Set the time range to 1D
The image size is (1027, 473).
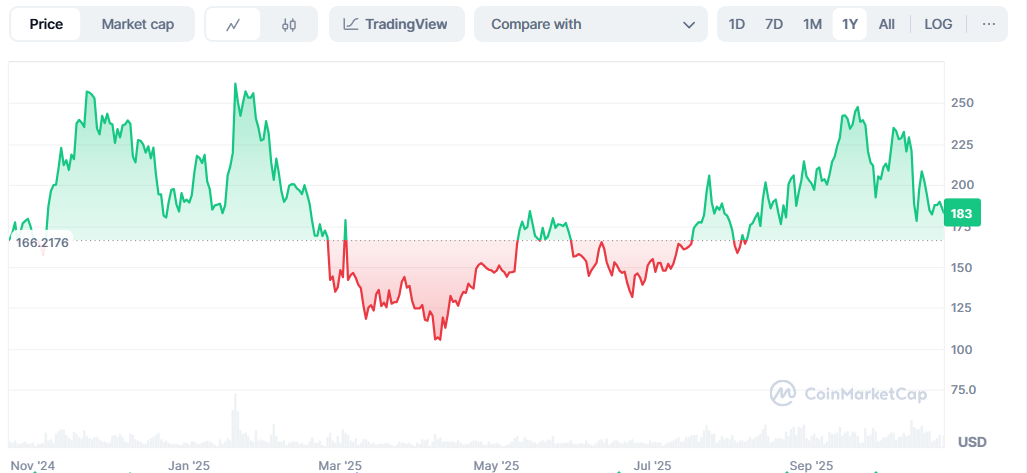737,24
